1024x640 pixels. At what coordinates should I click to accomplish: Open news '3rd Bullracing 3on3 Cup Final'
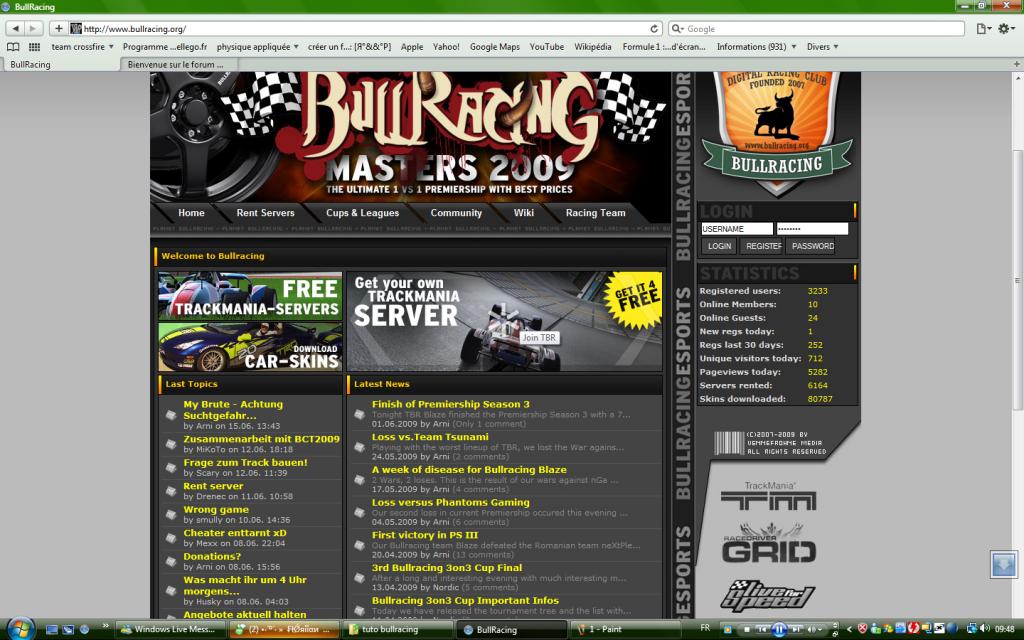pyautogui.click(x=447, y=568)
